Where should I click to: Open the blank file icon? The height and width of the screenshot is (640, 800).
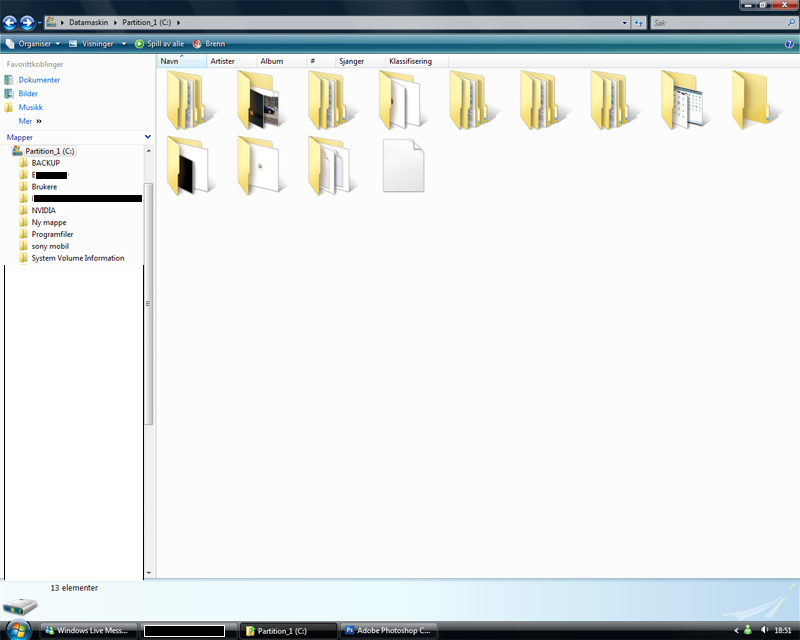pyautogui.click(x=403, y=165)
